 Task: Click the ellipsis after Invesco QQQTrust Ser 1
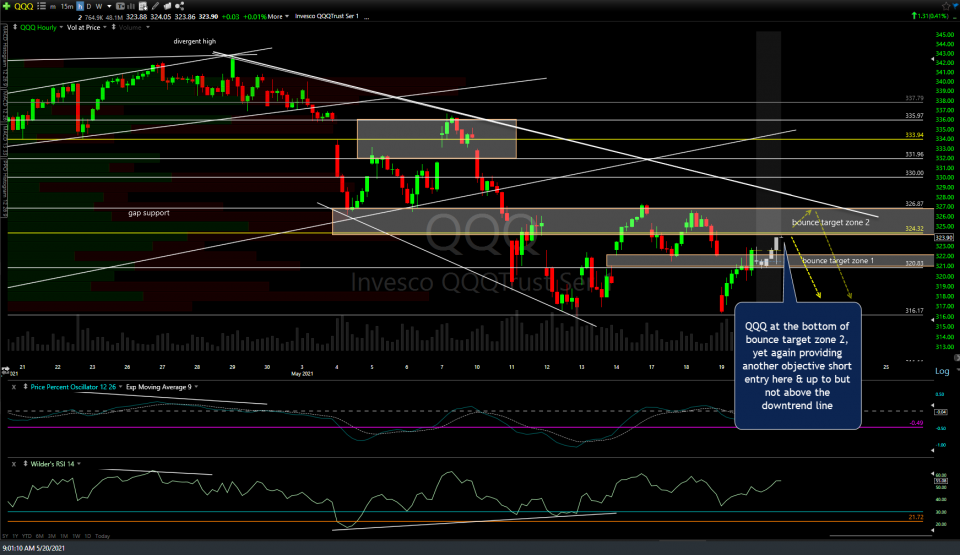[366, 17]
